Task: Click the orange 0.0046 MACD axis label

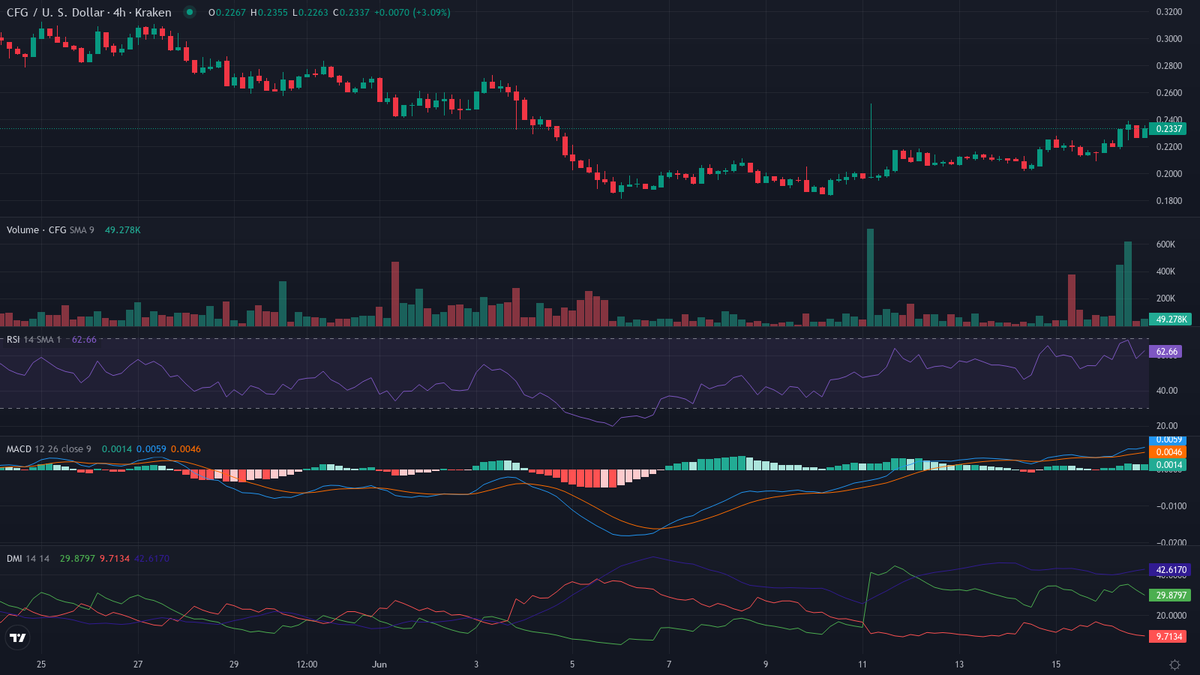Action: 1167,453
